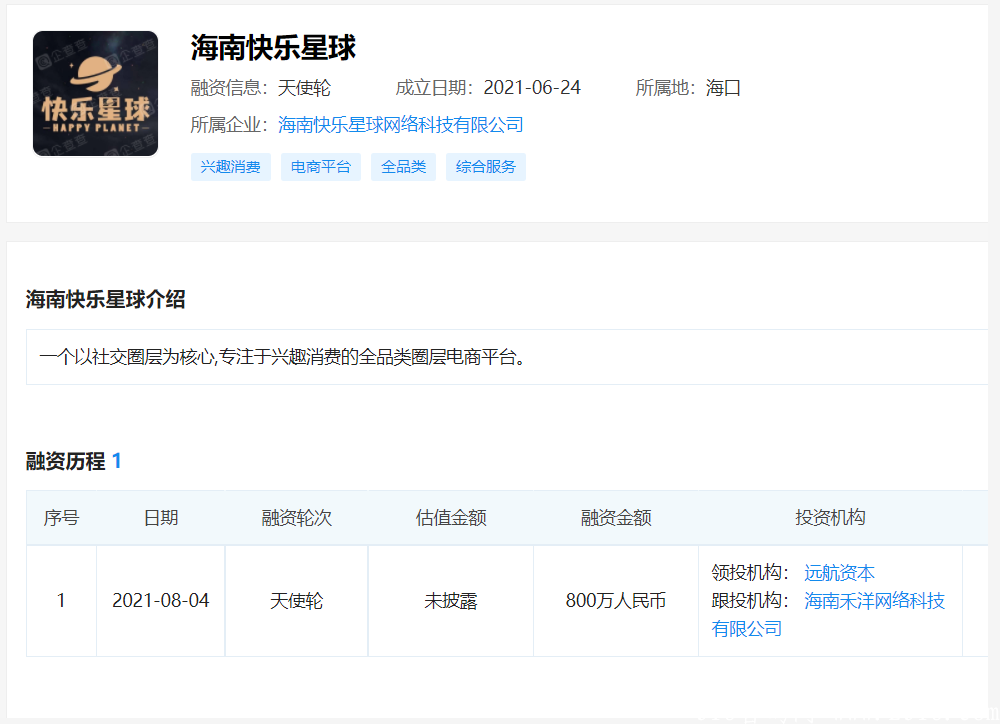Click the 投资机构 column header
The width and height of the screenshot is (1000, 724).
point(830,518)
